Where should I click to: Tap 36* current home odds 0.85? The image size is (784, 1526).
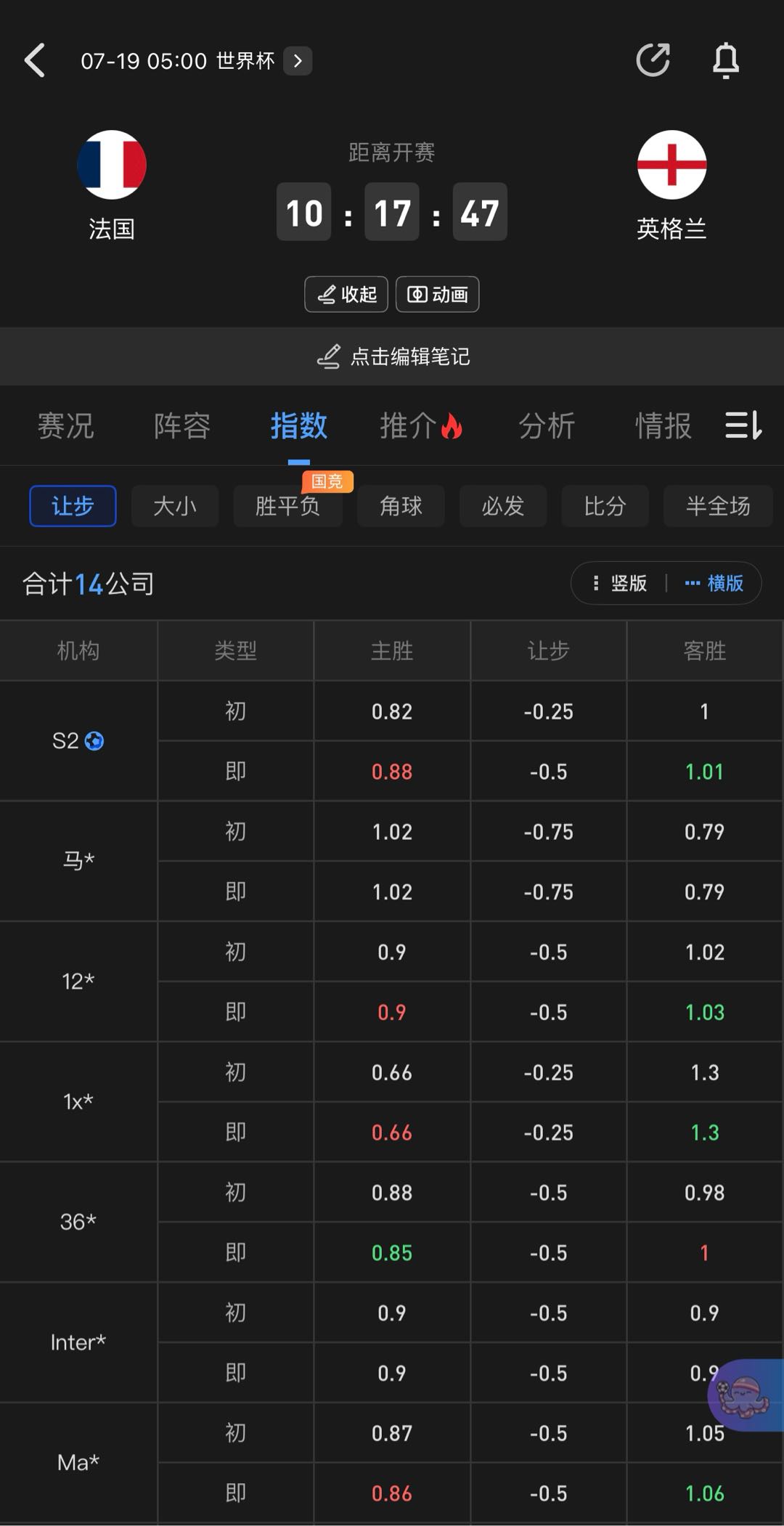tap(392, 1252)
